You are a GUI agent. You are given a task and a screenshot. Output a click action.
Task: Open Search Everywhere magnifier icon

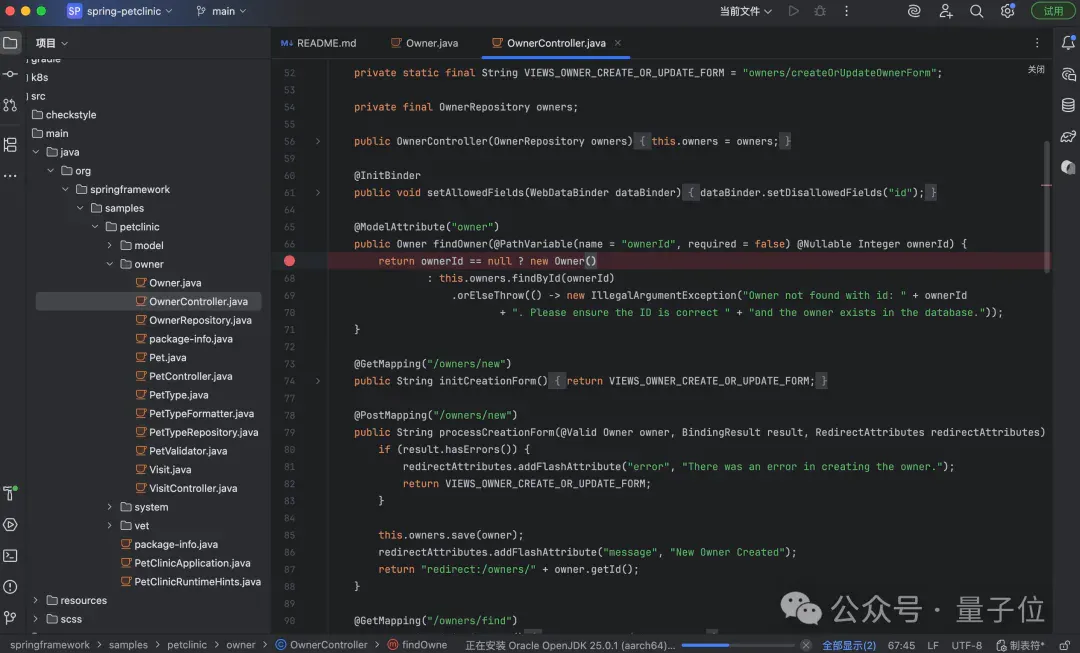tap(977, 11)
